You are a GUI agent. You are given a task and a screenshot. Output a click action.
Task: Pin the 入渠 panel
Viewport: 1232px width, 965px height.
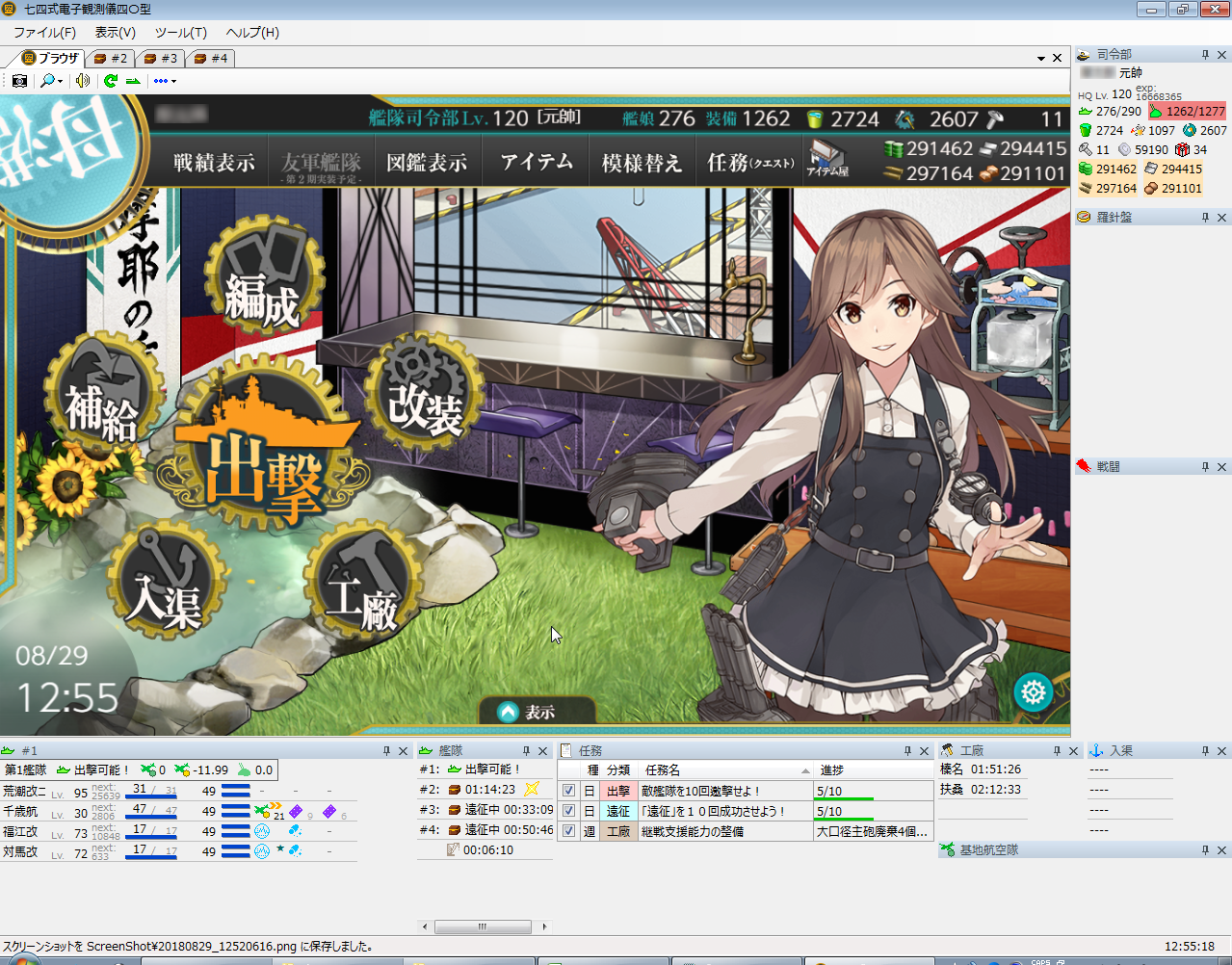pyautogui.click(x=1205, y=751)
